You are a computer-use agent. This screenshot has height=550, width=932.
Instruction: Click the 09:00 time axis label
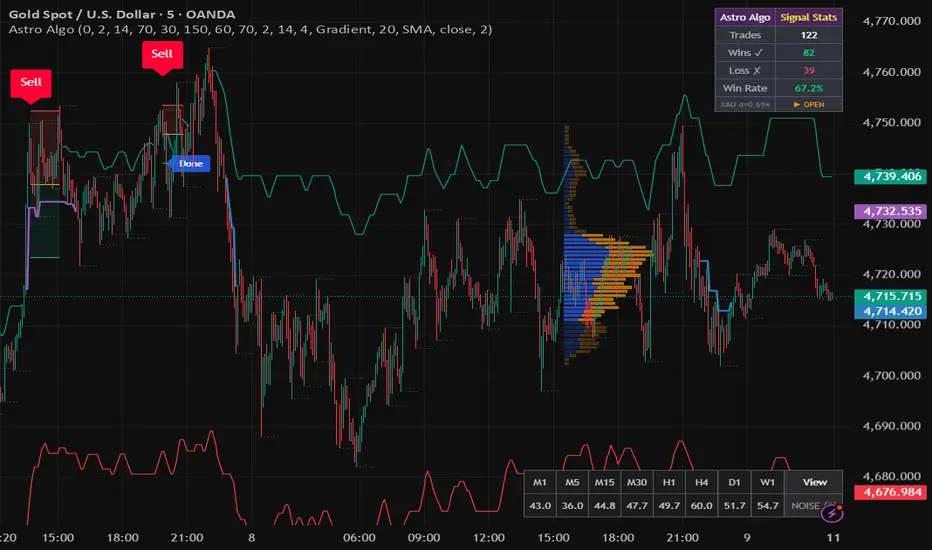click(x=424, y=538)
